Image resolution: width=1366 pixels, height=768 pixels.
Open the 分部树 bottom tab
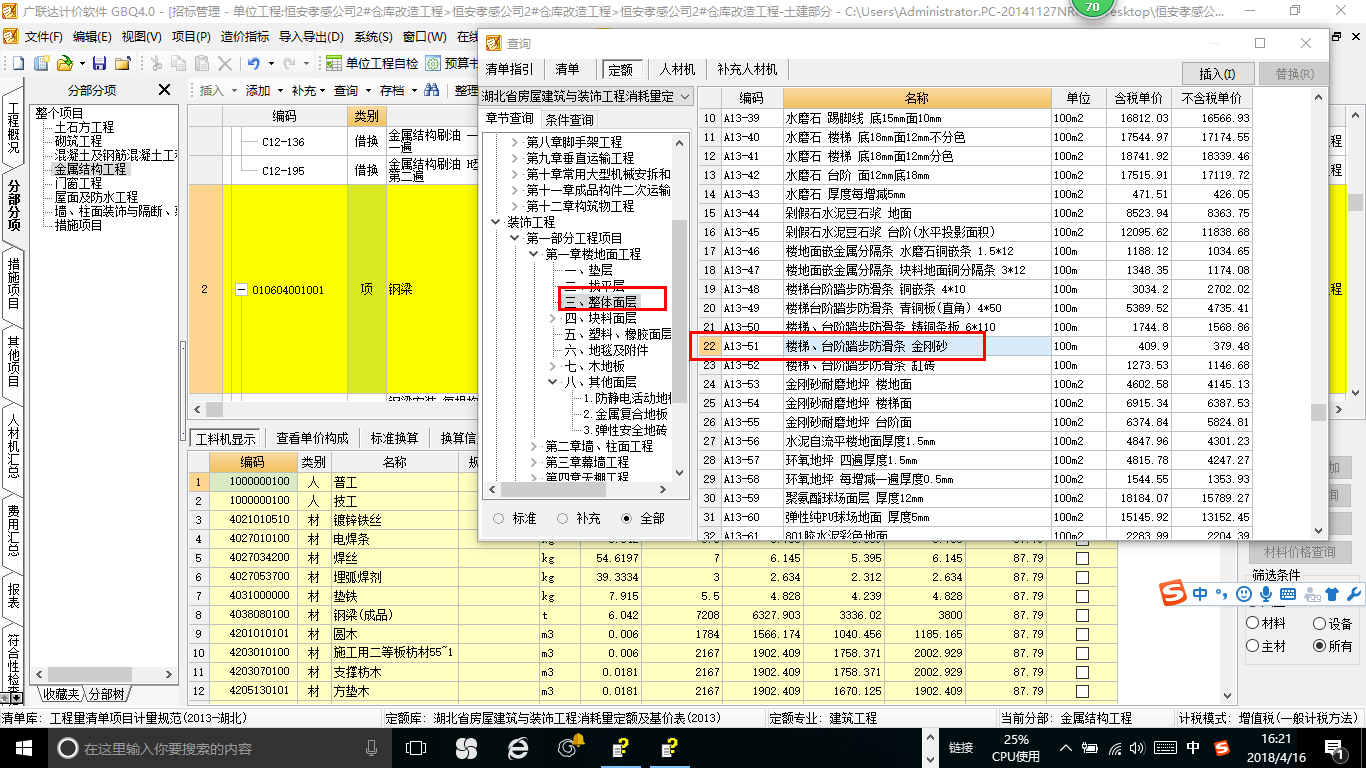[106, 694]
